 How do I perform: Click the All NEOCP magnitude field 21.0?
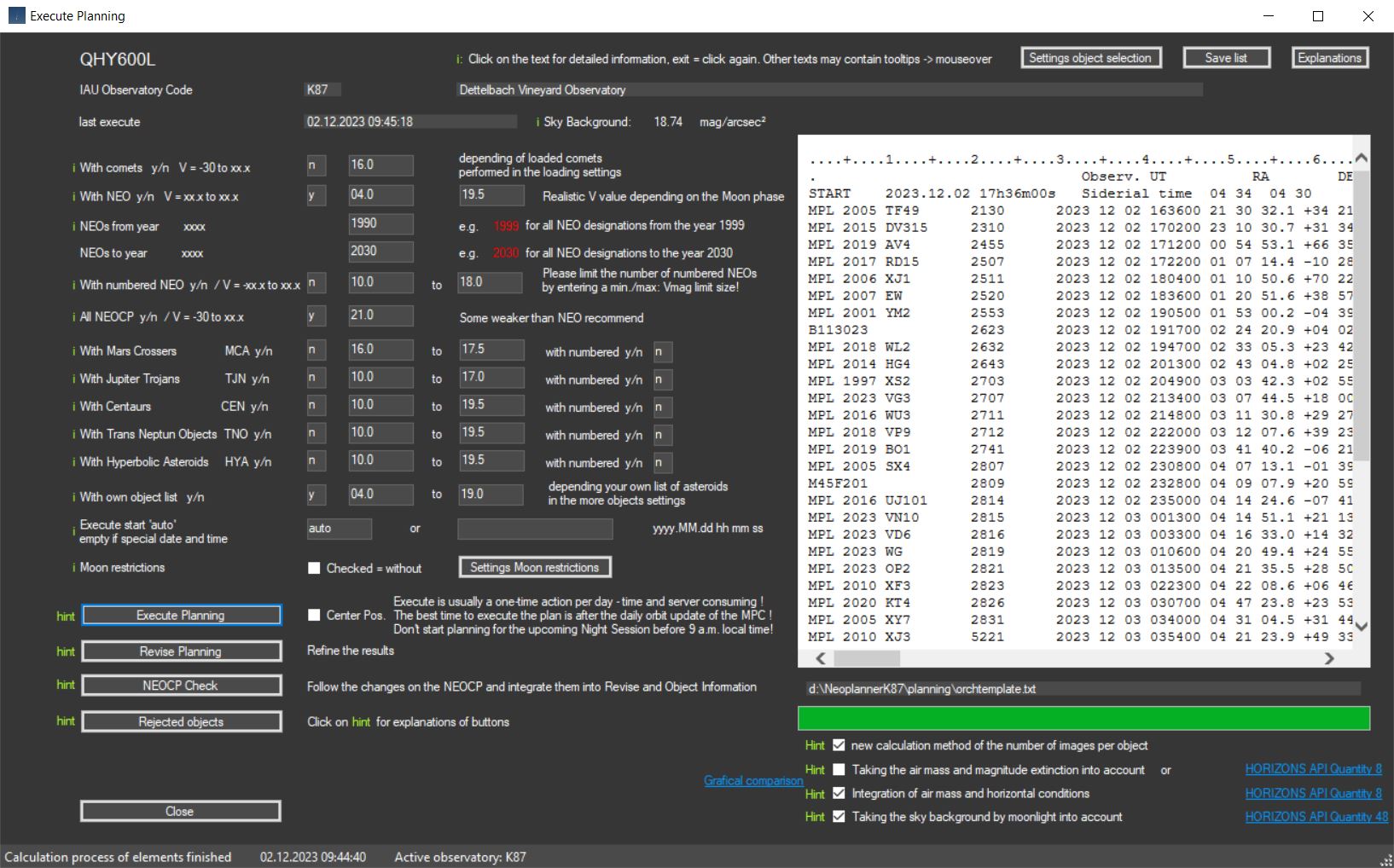[x=380, y=315]
